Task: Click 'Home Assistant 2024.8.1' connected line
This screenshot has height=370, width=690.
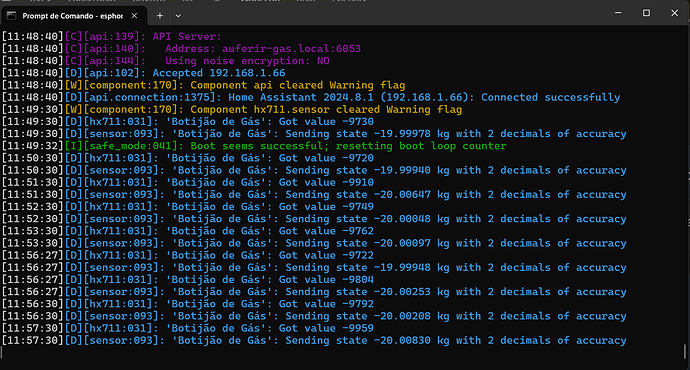Action: click(x=311, y=97)
